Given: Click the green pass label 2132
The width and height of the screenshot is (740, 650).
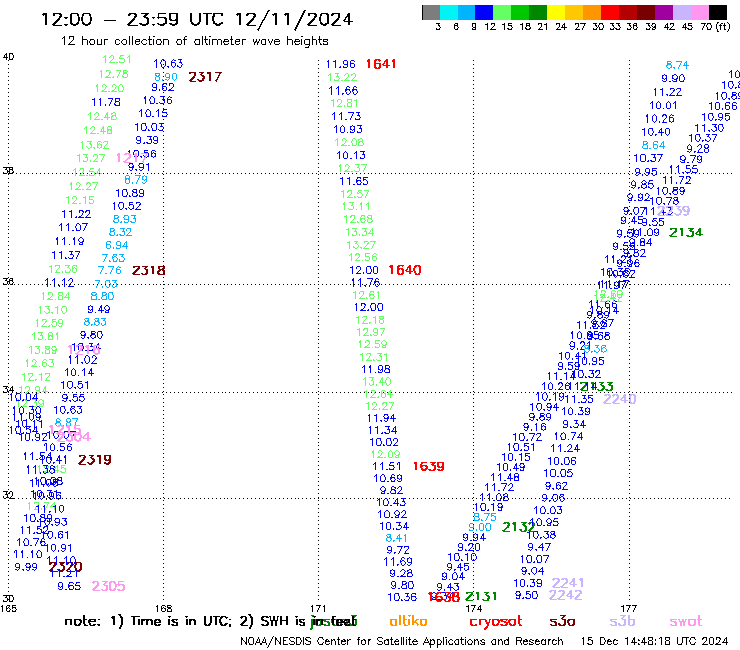Looking at the screenshot, I should [x=518, y=527].
